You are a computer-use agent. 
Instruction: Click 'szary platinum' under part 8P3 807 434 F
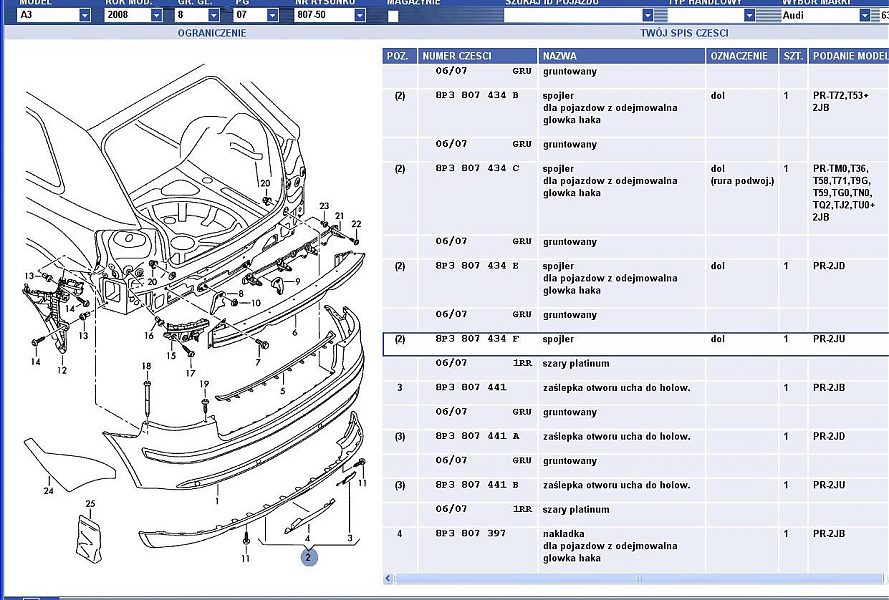click(x=576, y=364)
